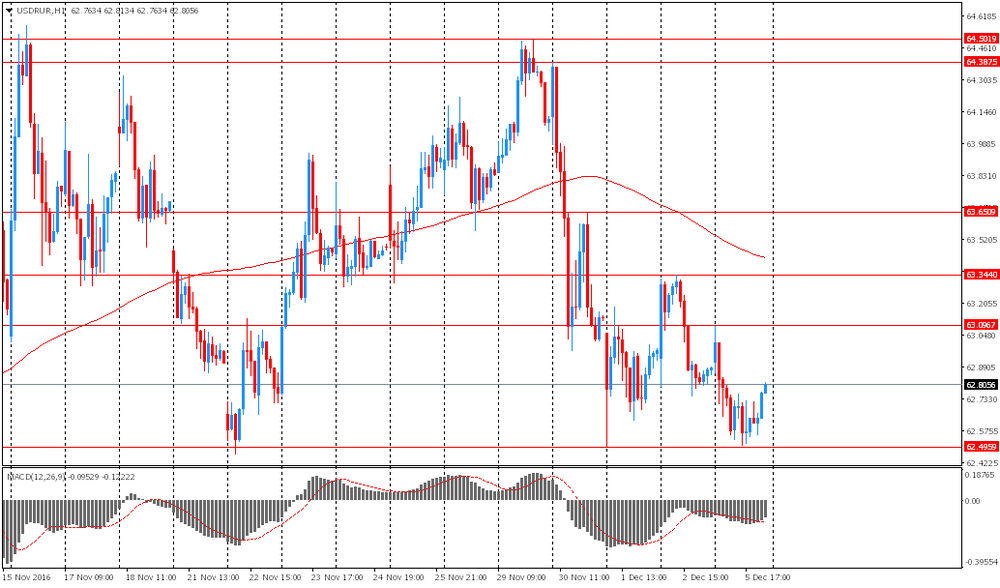Click the current price label 62.8056

981,385
